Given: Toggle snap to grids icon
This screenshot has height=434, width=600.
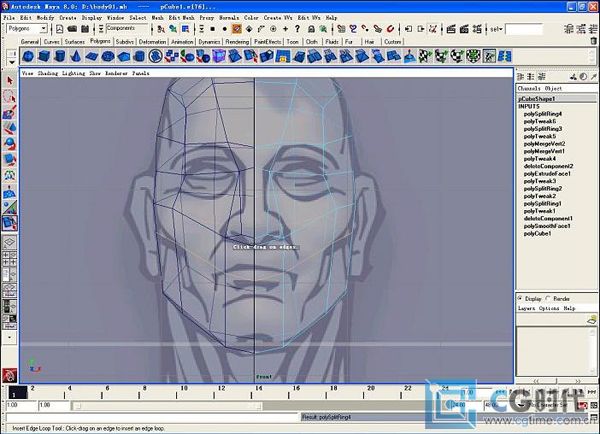Looking at the screenshot, I should pyautogui.click(x=341, y=29).
